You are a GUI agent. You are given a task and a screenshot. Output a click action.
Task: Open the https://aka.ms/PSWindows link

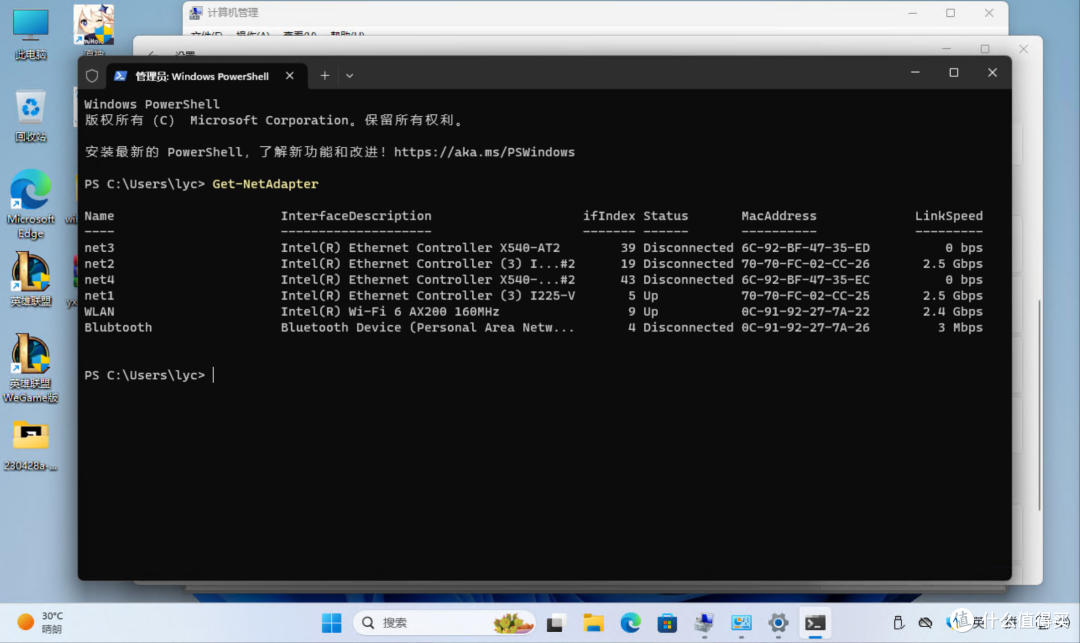[x=484, y=152]
